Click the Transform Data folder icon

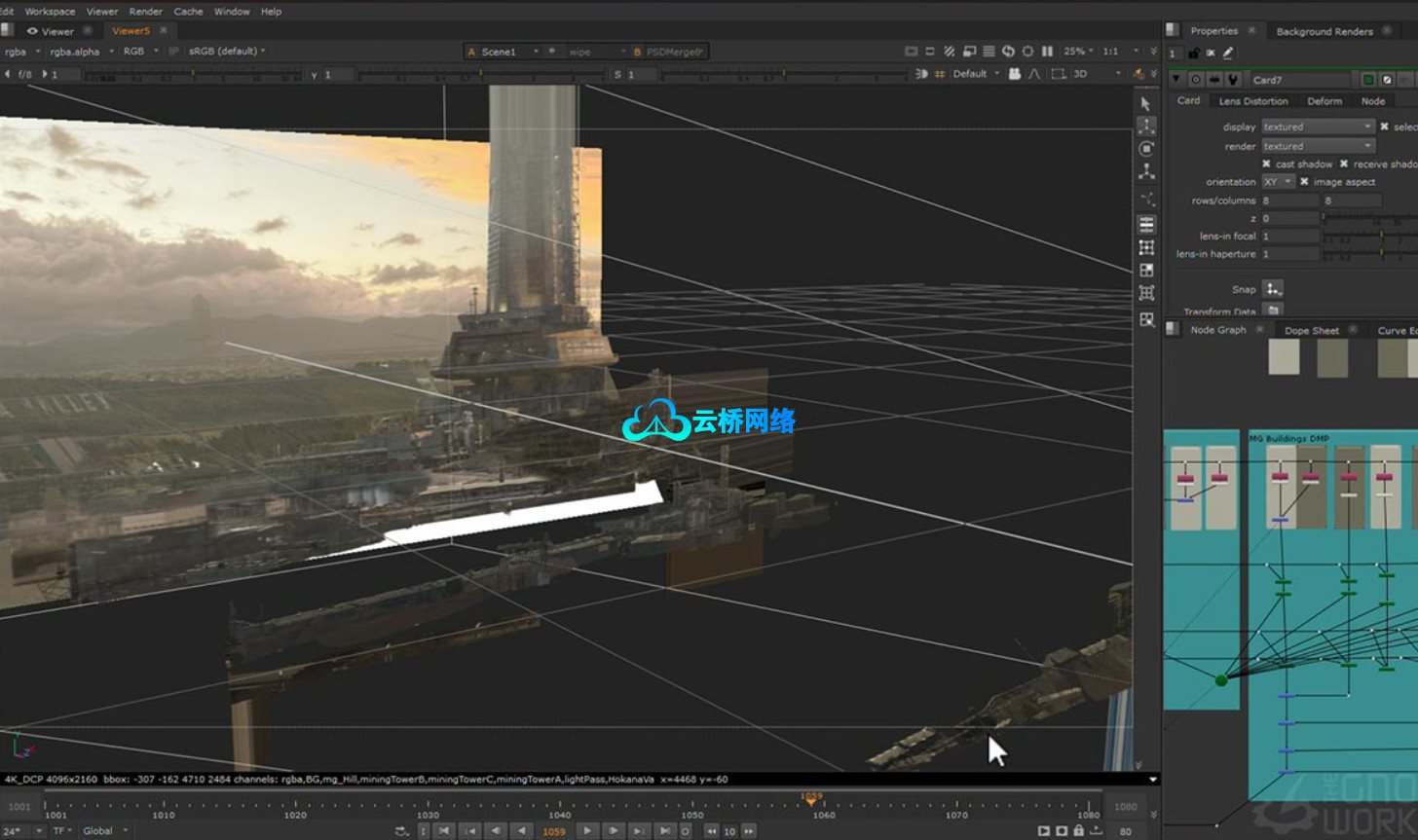coord(1272,310)
